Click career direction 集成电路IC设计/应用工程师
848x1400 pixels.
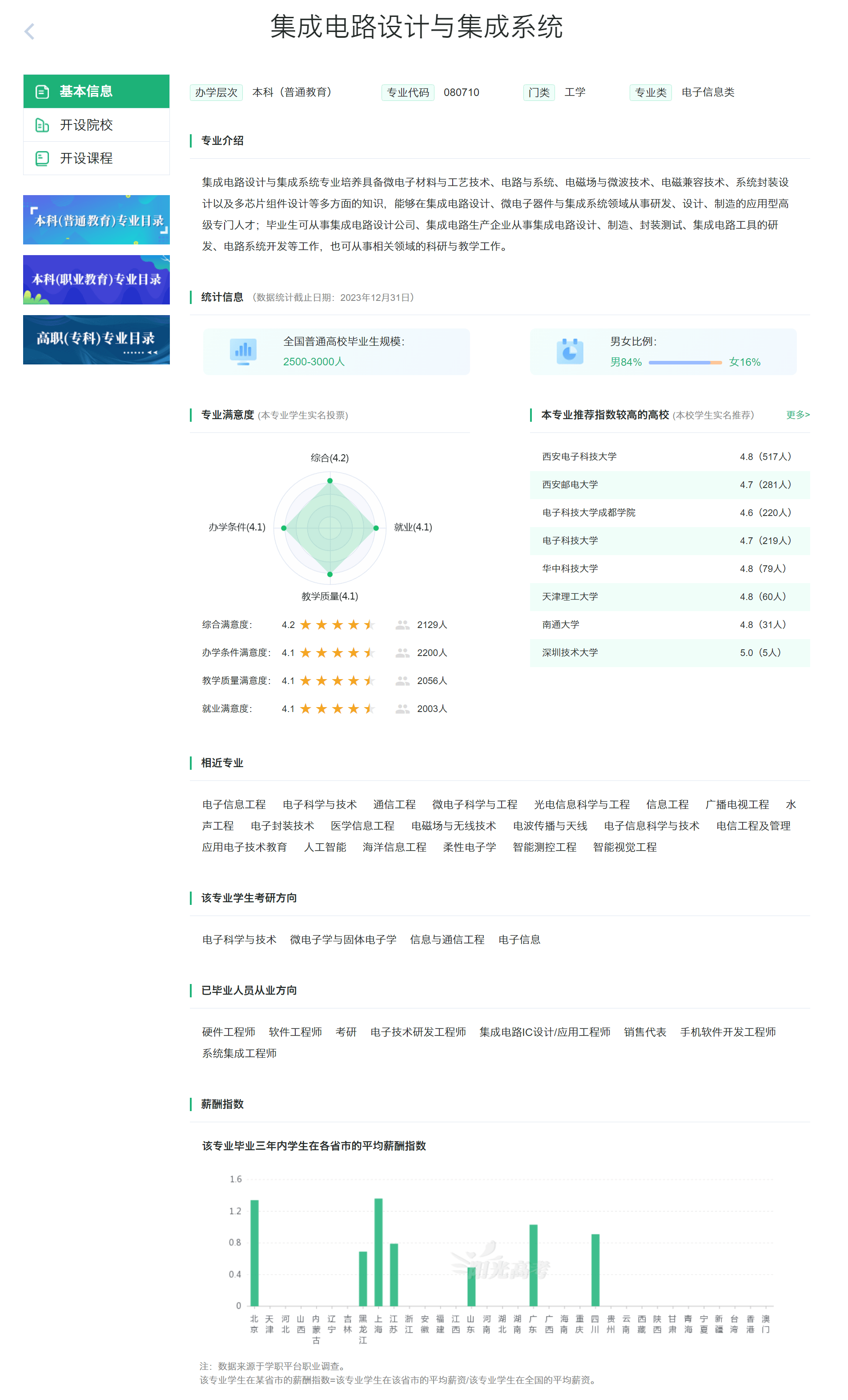pos(545,1032)
